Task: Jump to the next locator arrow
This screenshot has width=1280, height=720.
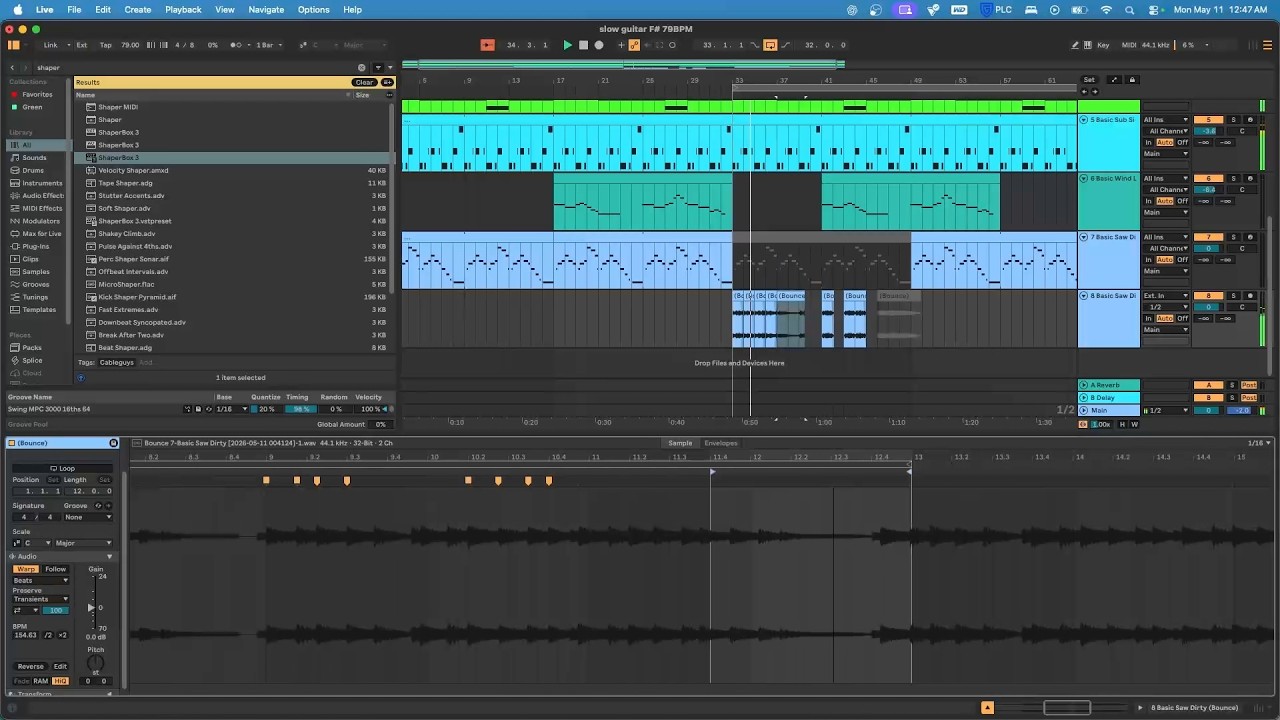Action: coord(1094,92)
